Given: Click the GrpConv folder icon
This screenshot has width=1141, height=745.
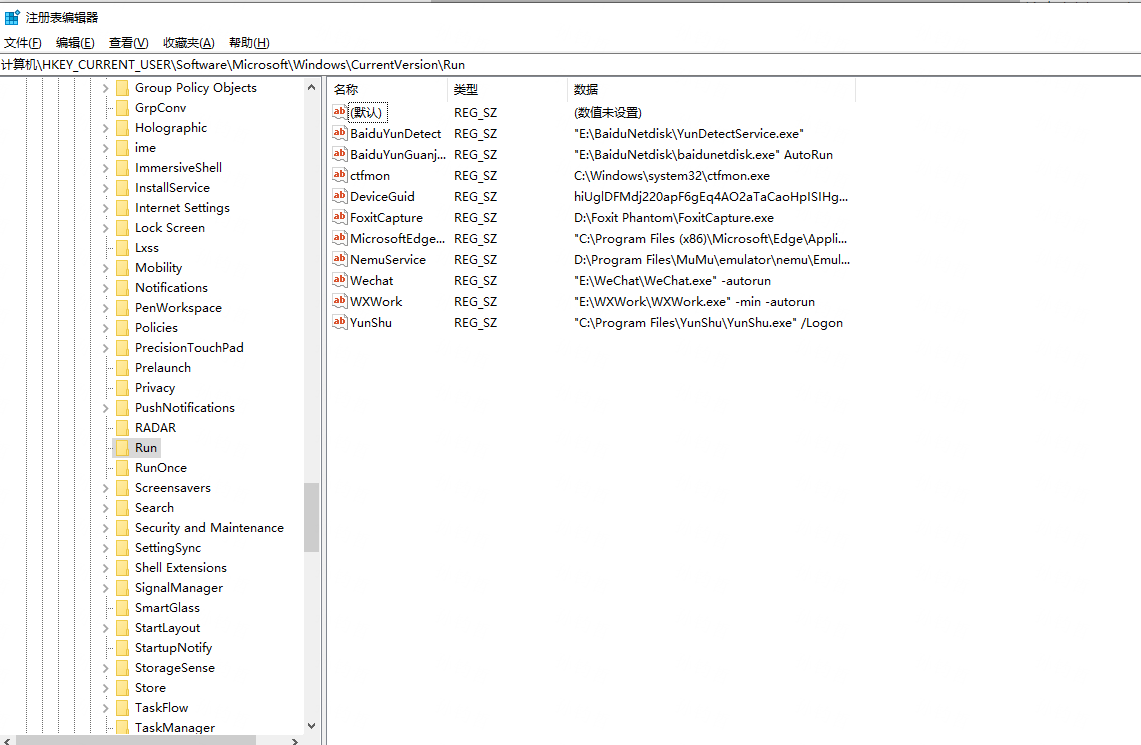Looking at the screenshot, I should pyautogui.click(x=122, y=108).
